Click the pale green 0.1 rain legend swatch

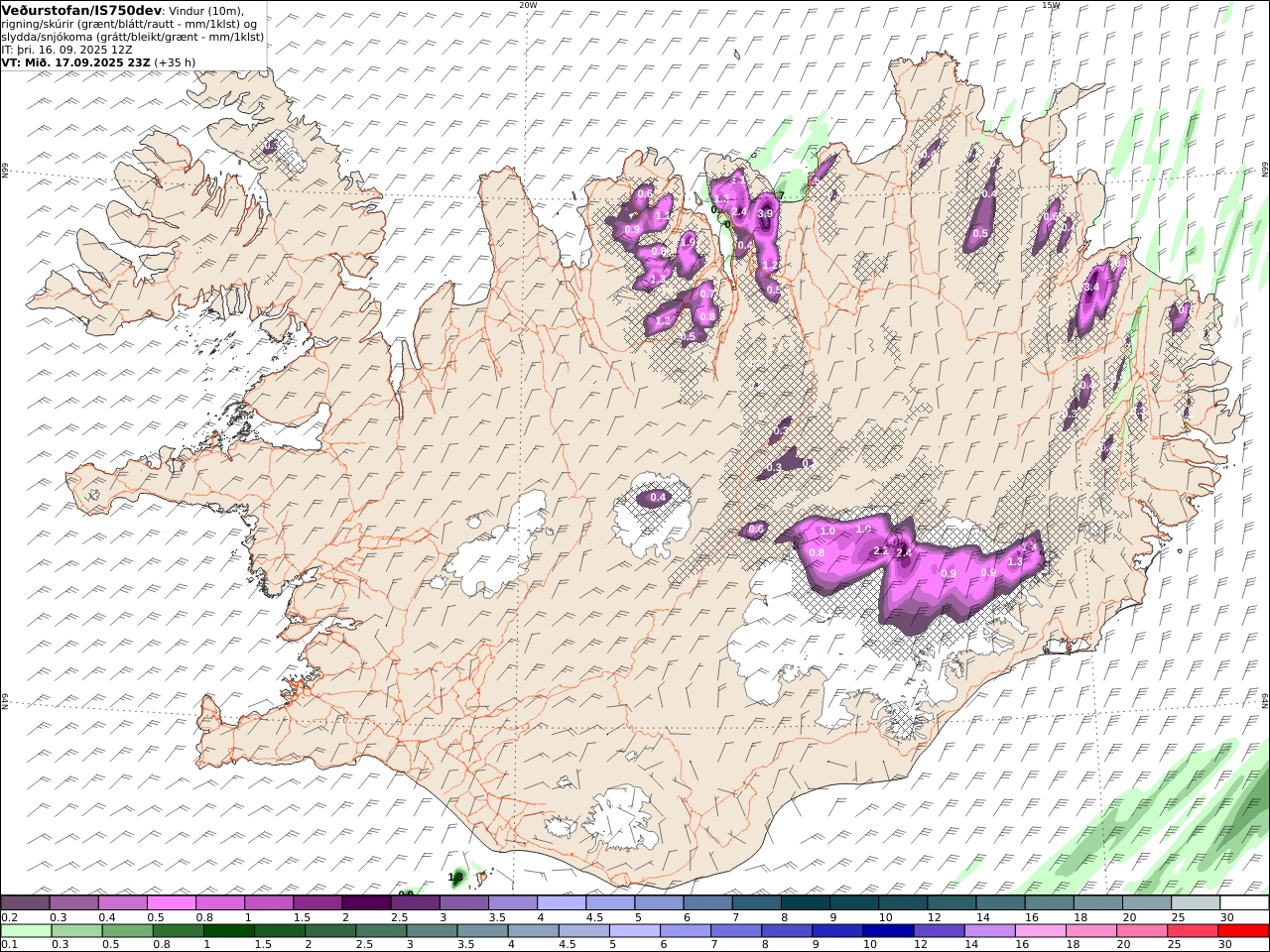[x=27, y=930]
